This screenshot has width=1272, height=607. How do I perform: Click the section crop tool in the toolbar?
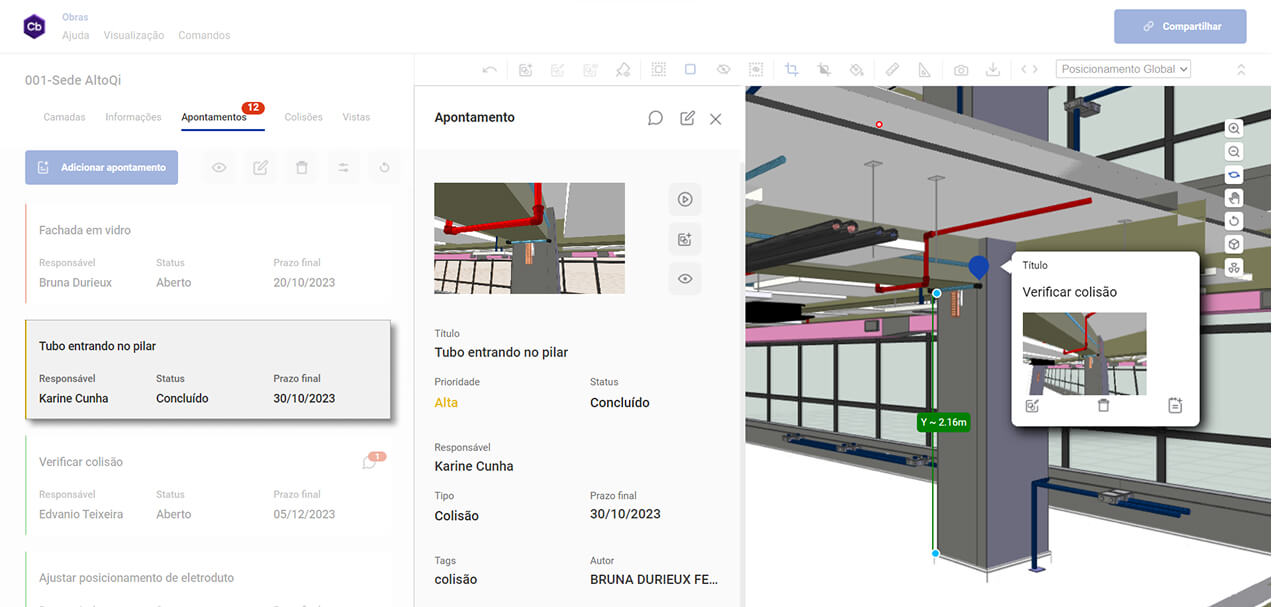coord(792,70)
